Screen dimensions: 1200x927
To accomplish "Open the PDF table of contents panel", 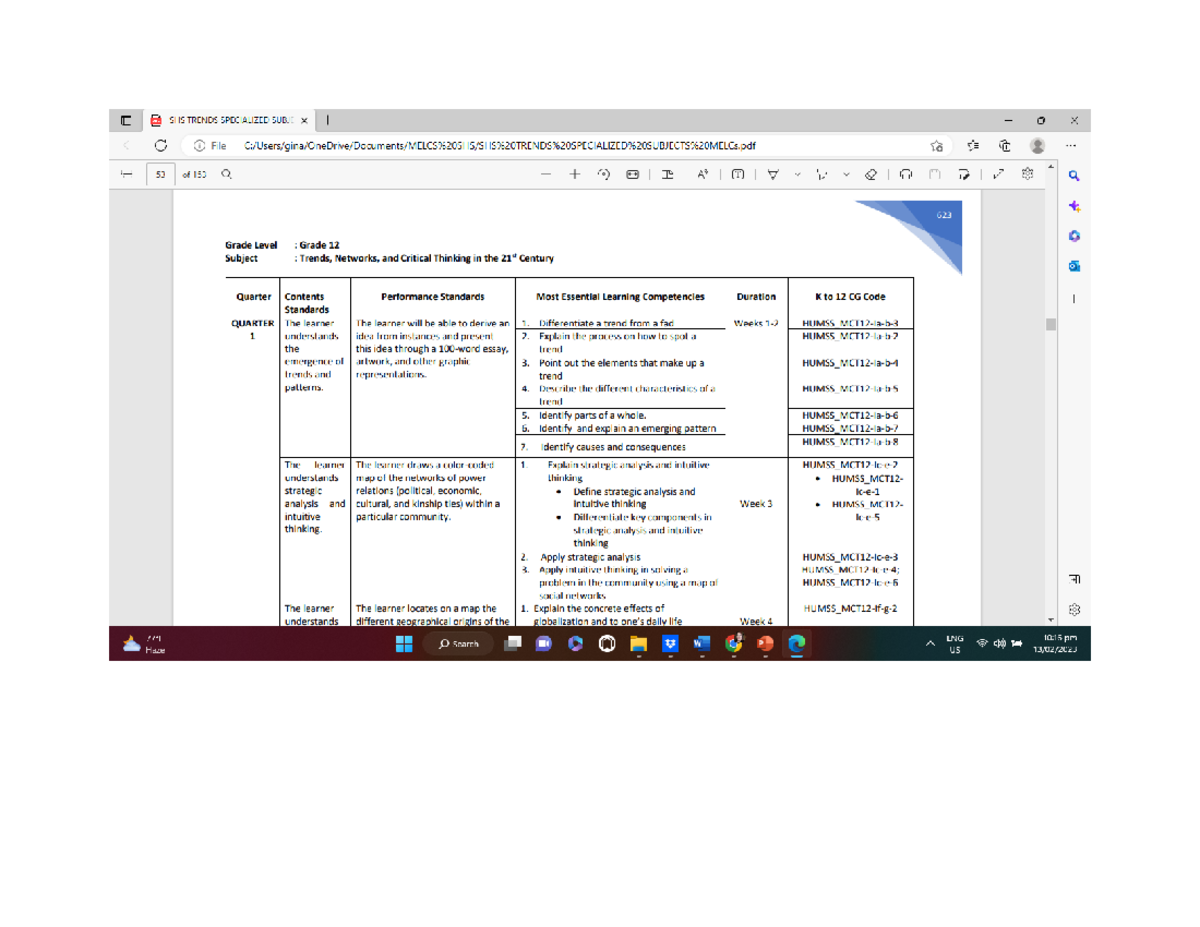I will click(127, 174).
